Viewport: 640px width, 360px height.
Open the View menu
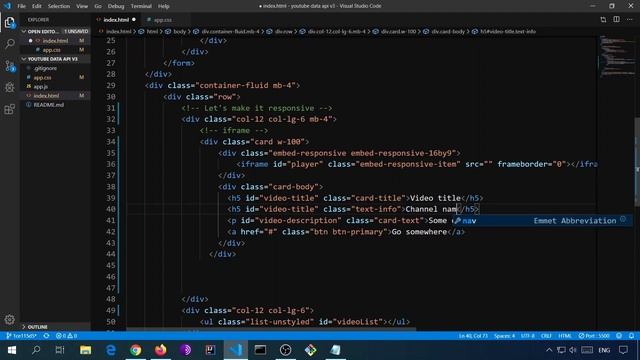[82, 6]
